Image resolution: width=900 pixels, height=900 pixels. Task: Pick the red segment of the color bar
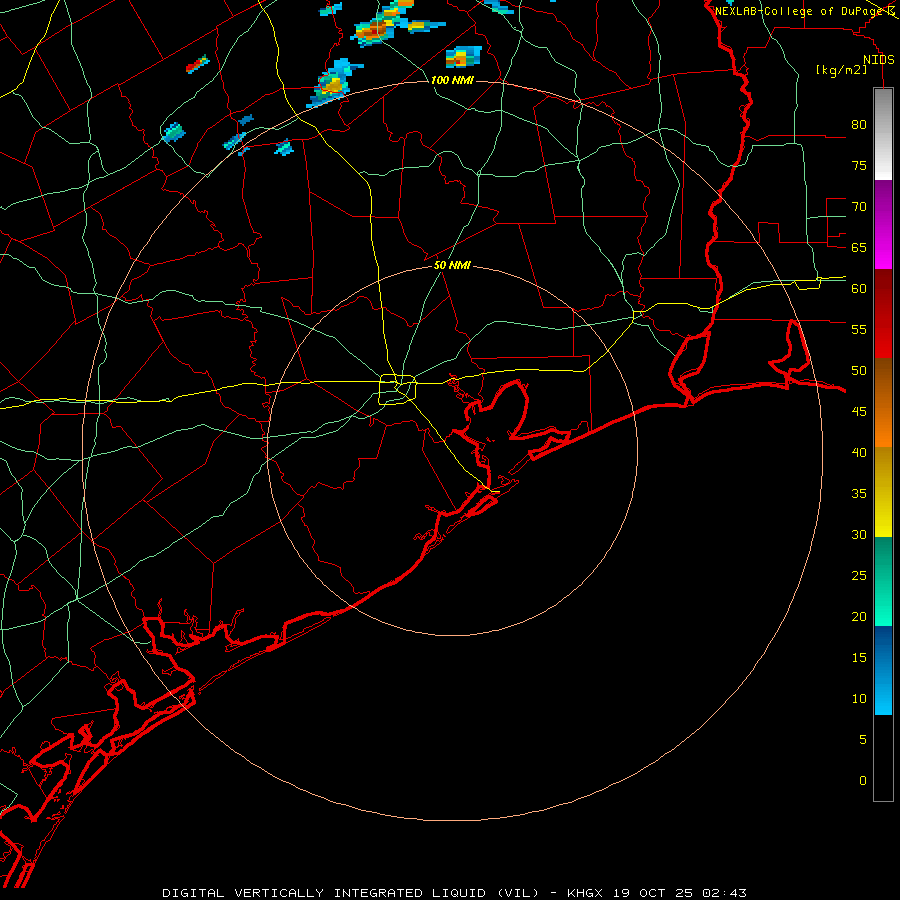click(883, 313)
